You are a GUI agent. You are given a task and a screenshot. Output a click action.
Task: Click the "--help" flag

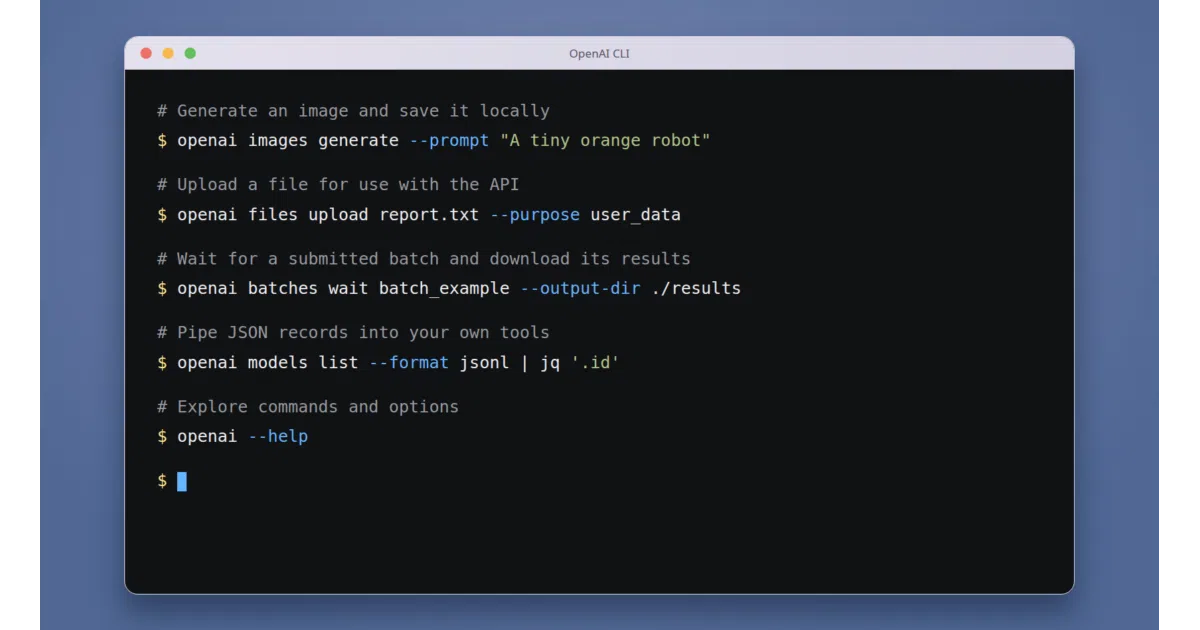click(278, 437)
